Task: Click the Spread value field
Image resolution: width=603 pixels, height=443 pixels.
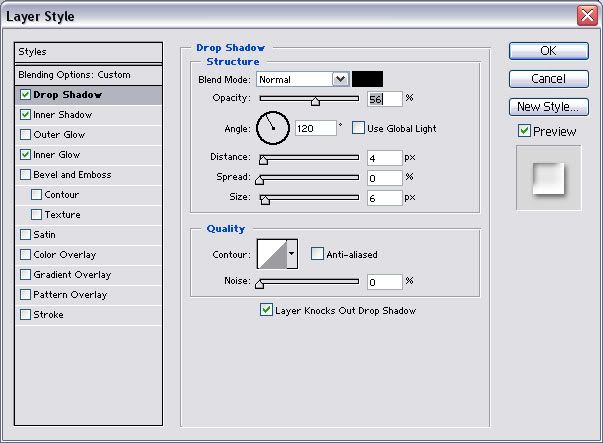Action: (385, 178)
